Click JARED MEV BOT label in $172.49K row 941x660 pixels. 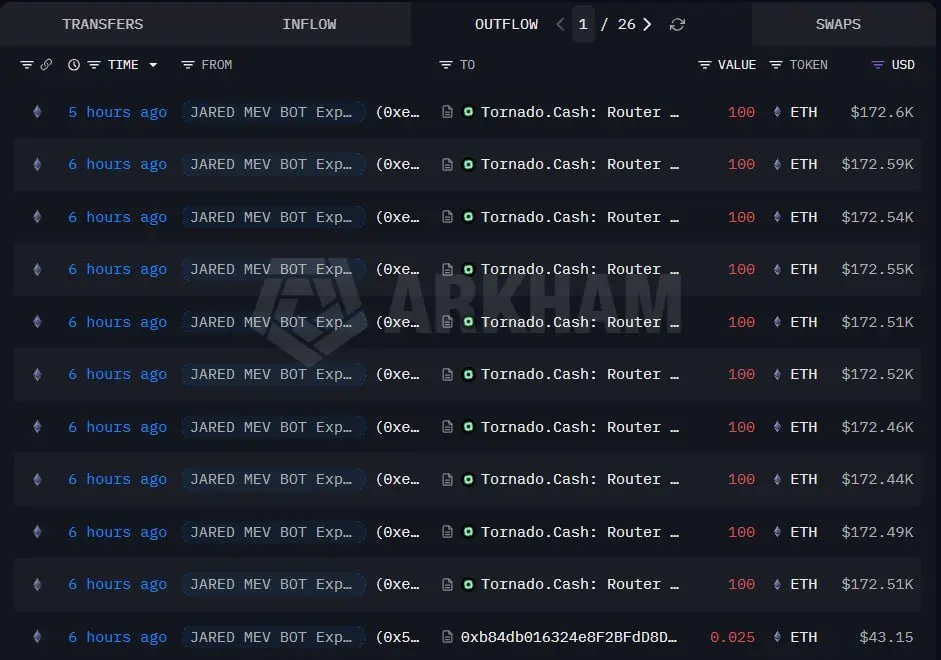273,532
